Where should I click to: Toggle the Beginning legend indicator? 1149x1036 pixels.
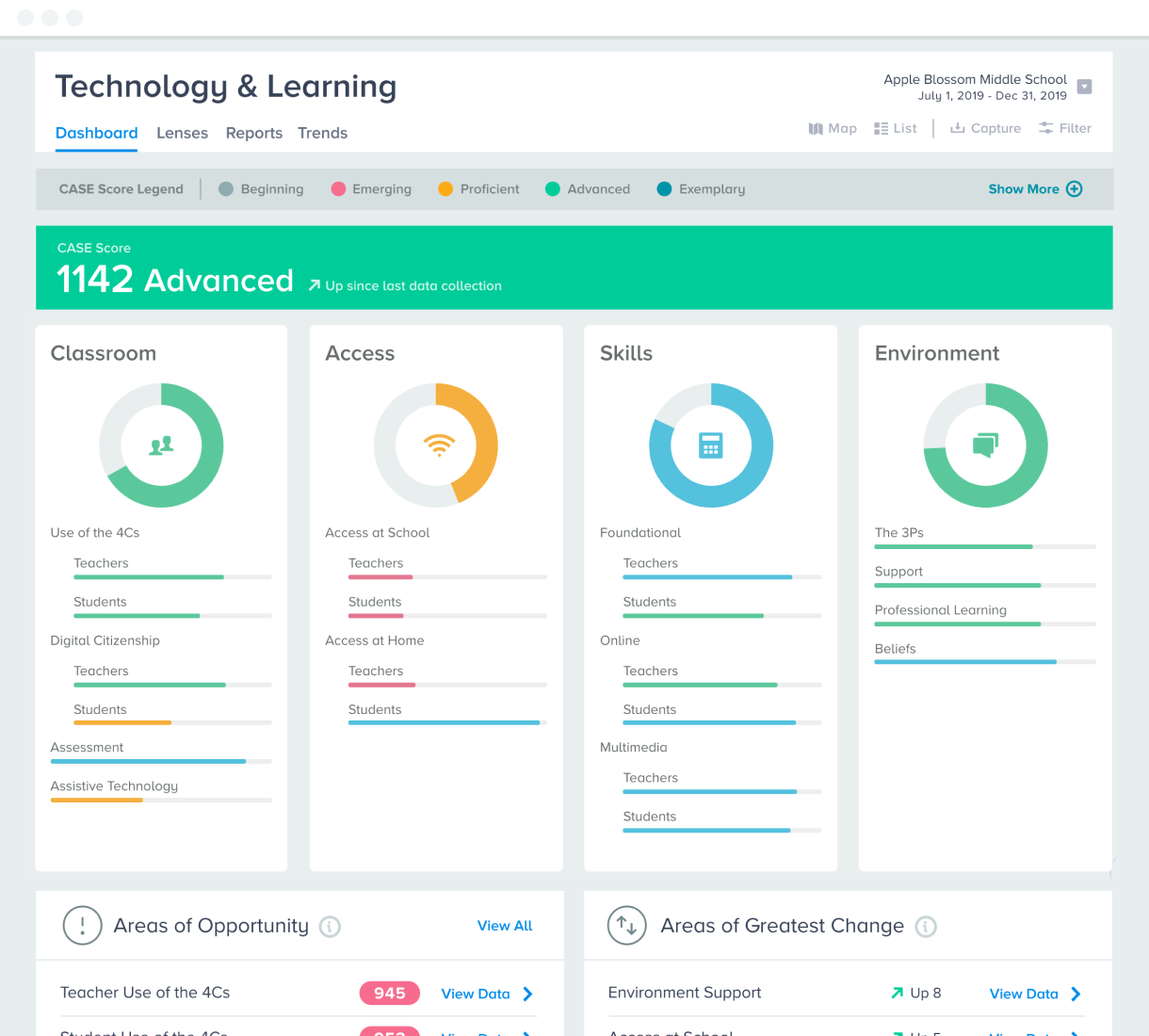tap(225, 188)
